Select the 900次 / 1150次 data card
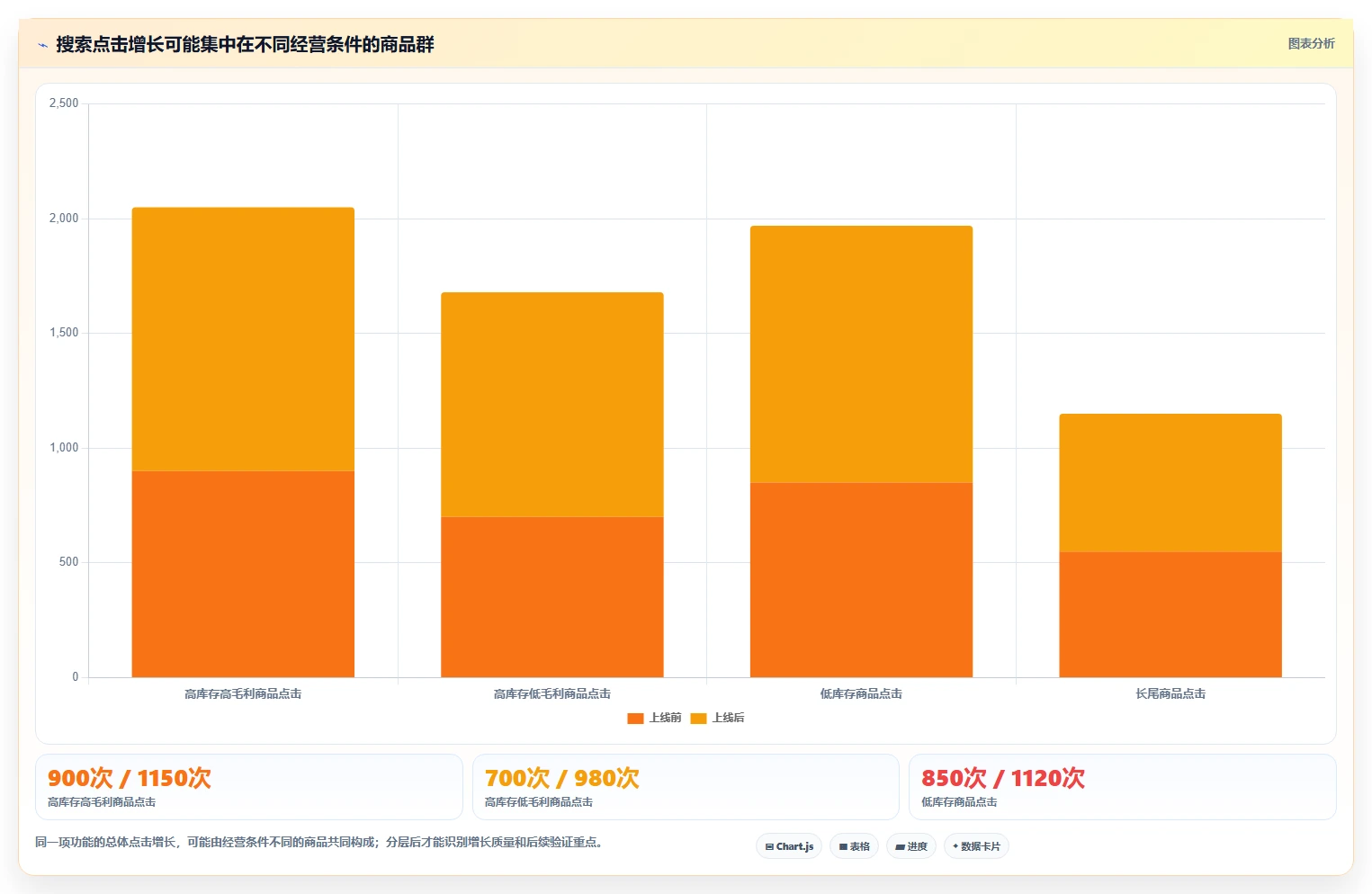This screenshot has width=1372, height=894. (x=249, y=787)
